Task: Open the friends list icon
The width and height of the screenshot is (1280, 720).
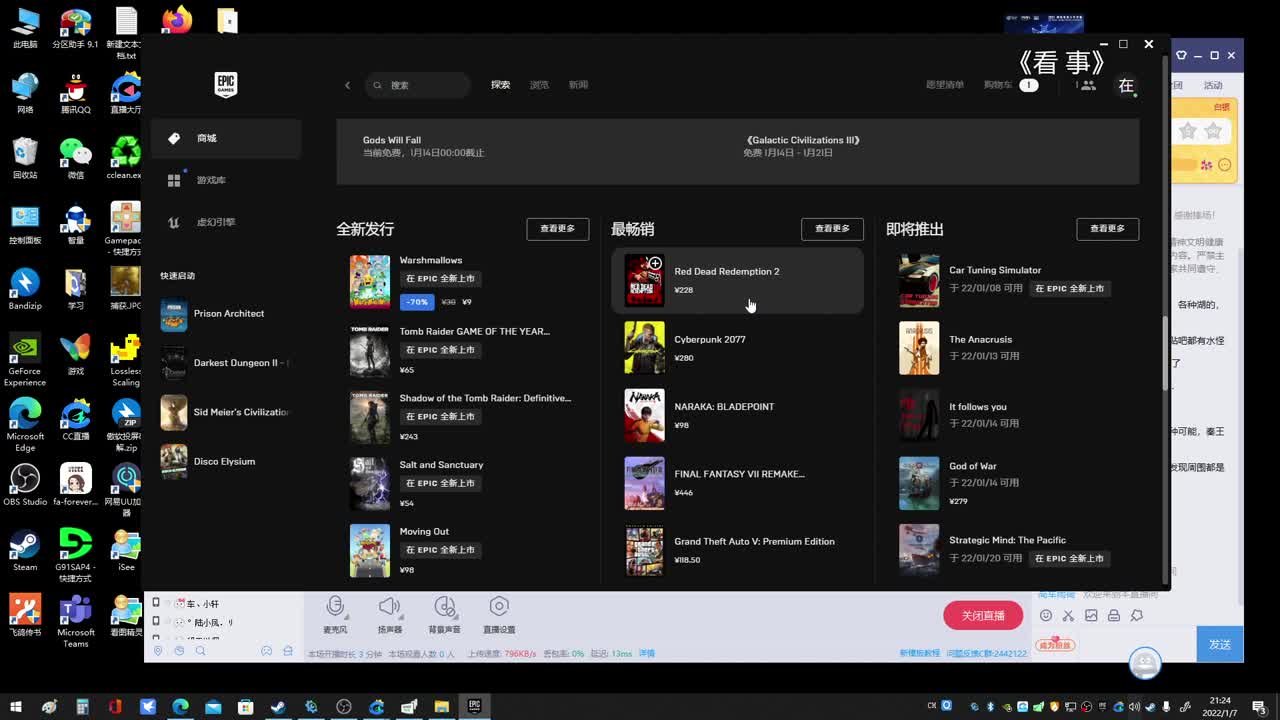Action: pos(1088,85)
